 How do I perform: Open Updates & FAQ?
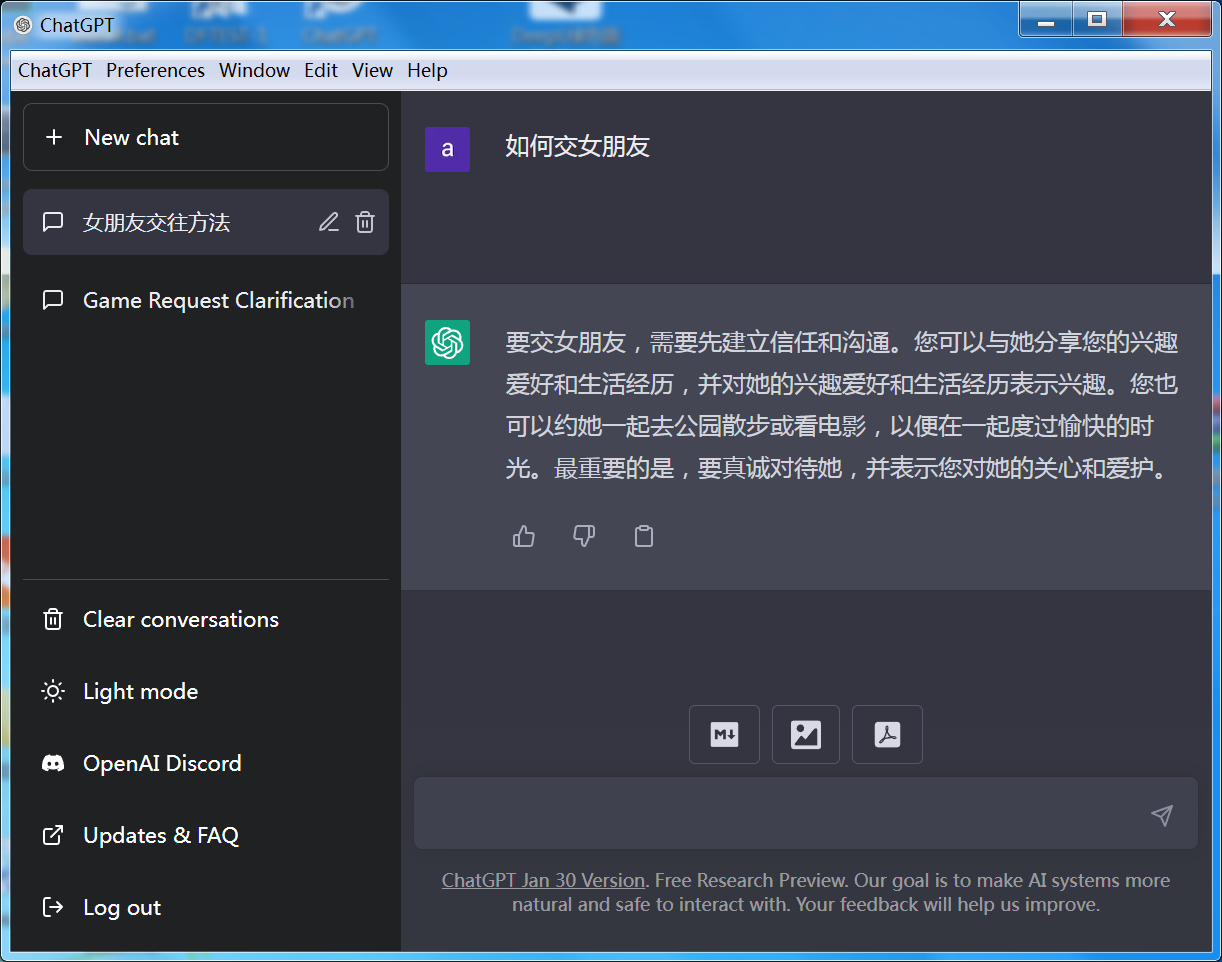pyautogui.click(x=206, y=836)
